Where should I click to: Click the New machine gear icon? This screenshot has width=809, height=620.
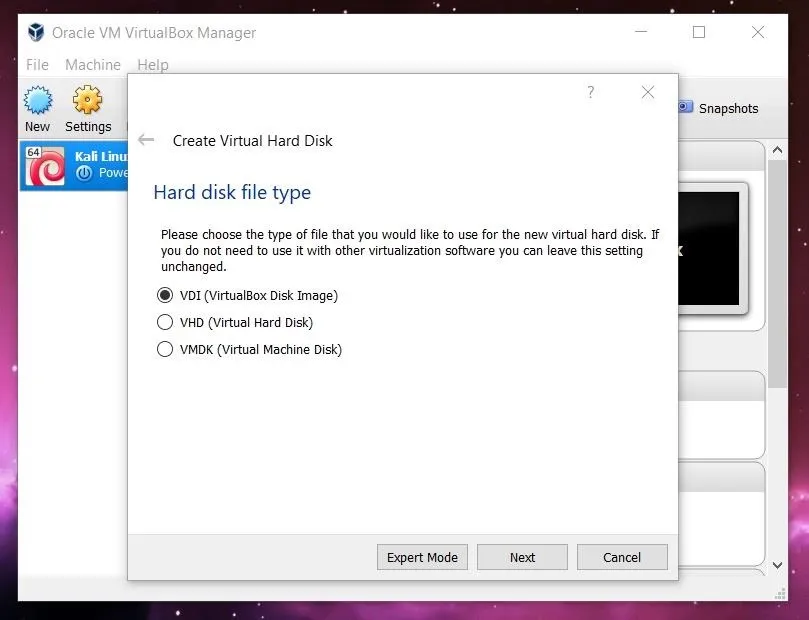tap(38, 100)
